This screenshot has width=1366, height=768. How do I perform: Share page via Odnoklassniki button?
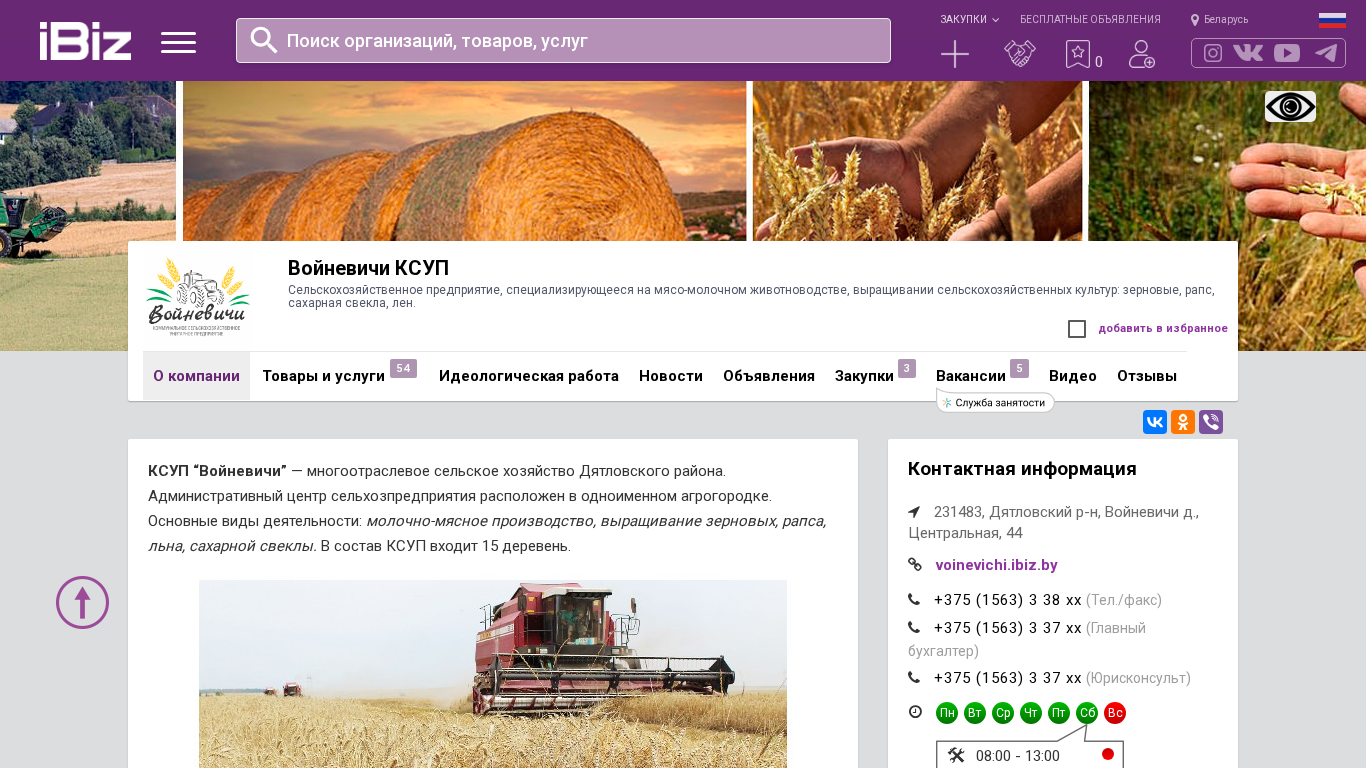click(x=1183, y=422)
